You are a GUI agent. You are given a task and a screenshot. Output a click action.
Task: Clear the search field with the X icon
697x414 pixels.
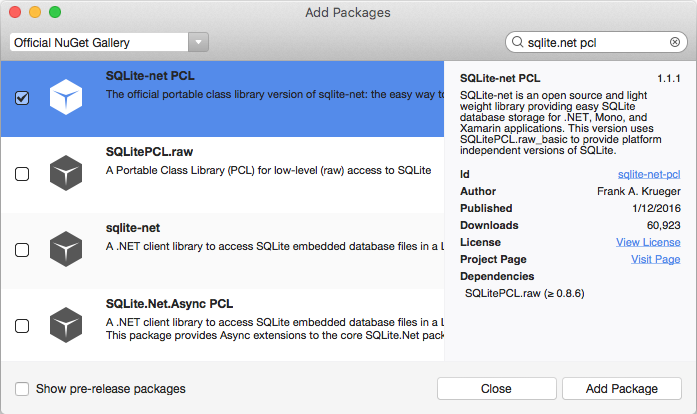point(675,42)
